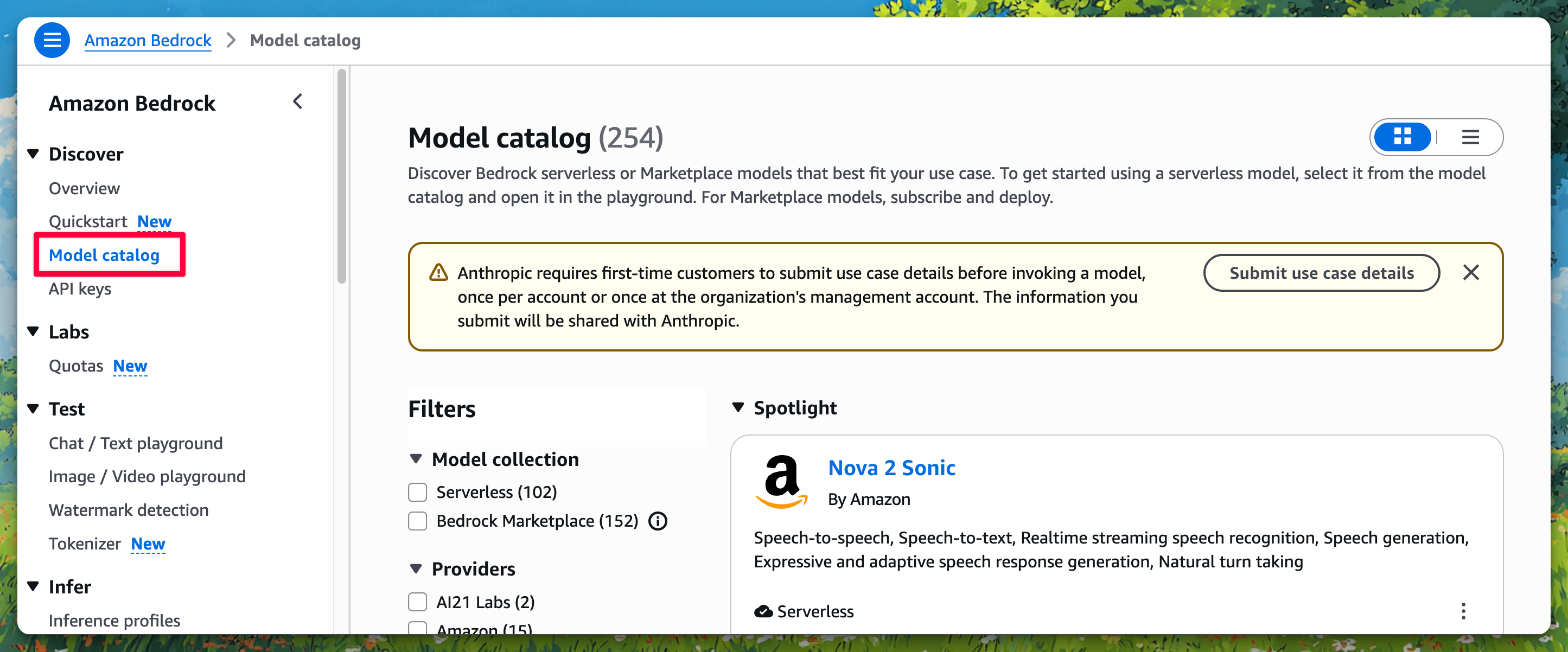Collapse the Discover section

tap(34, 154)
